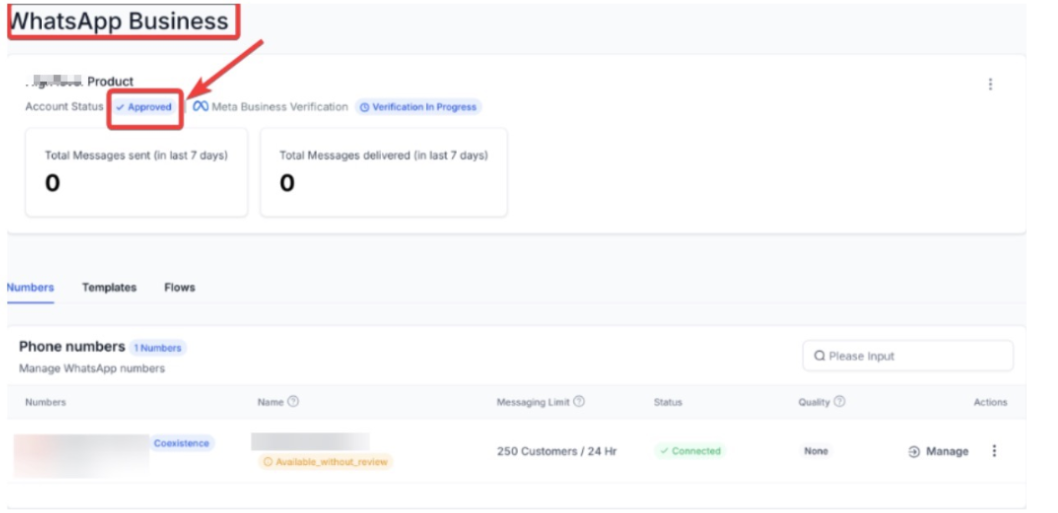Focus the Please Input search field
Viewport: 1058px width, 513px height.
915,356
